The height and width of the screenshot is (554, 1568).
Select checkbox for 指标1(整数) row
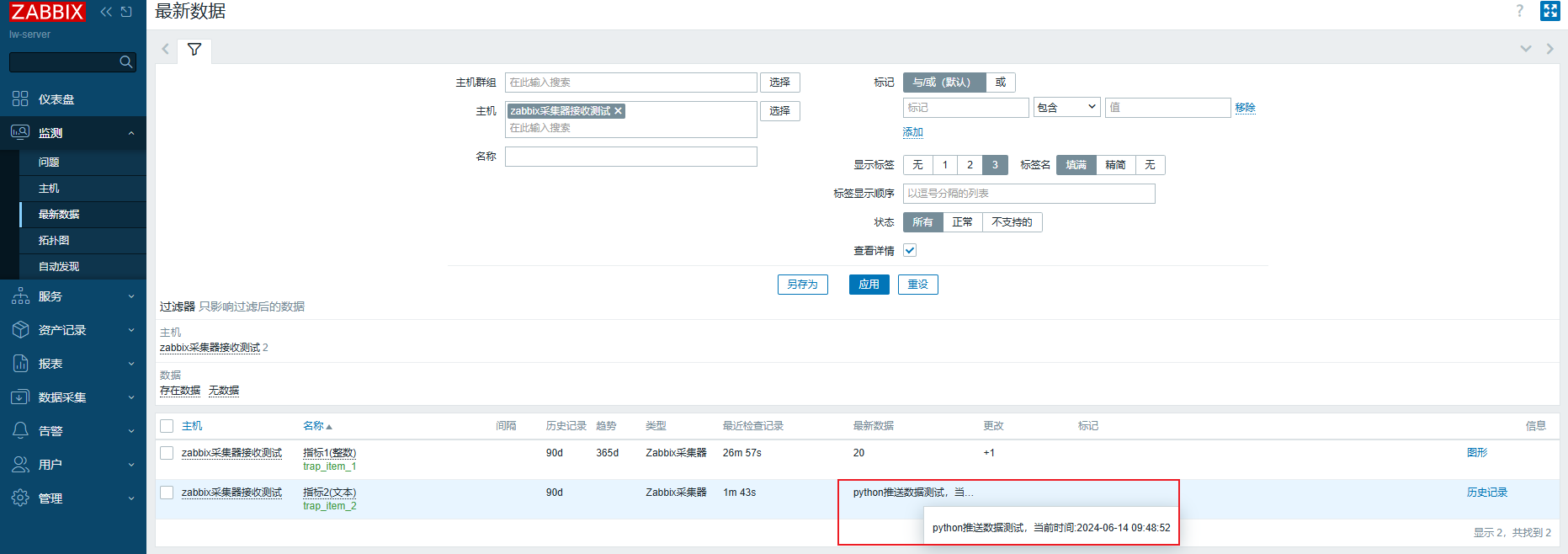[x=167, y=453]
